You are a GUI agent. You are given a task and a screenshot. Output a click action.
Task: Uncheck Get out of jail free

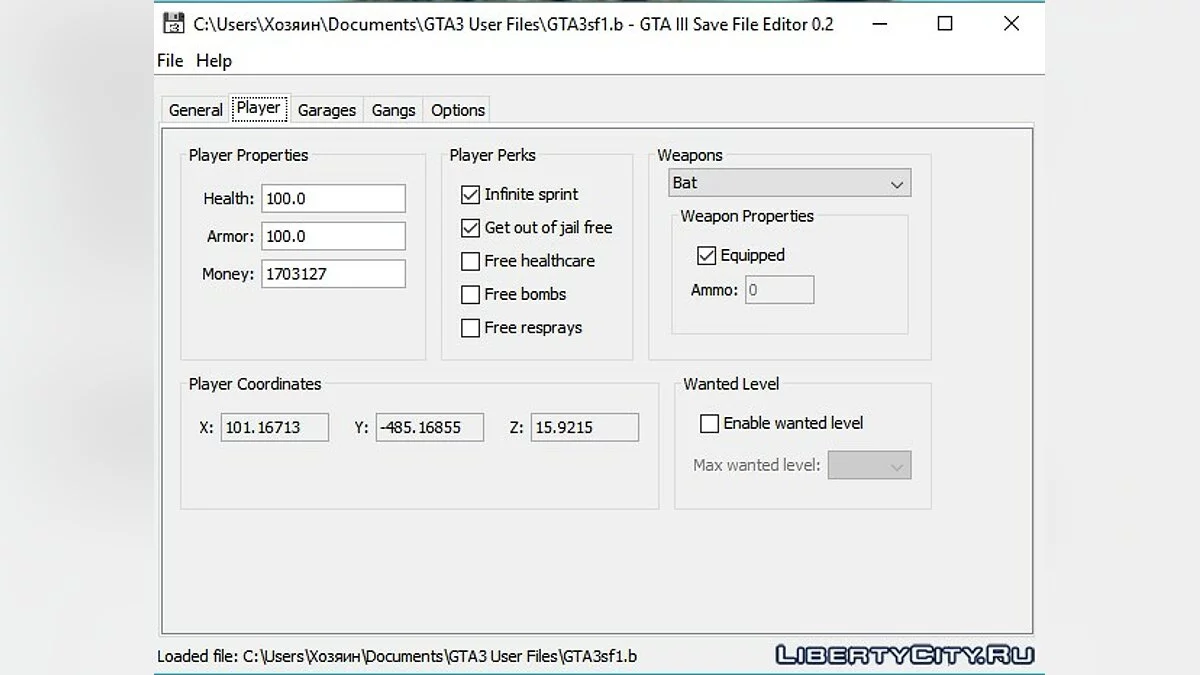pos(471,228)
